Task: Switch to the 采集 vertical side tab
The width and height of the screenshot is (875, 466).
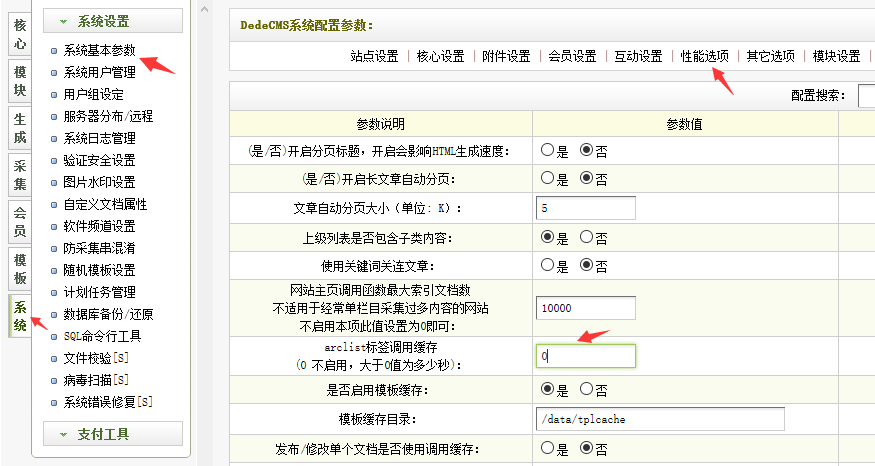Action: [x=20, y=174]
